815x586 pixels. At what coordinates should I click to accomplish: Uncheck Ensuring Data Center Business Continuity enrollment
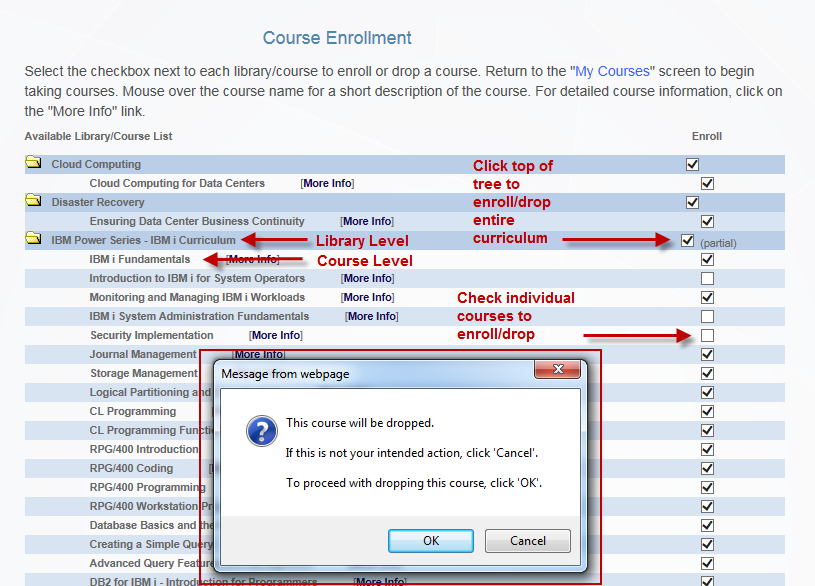coord(707,221)
